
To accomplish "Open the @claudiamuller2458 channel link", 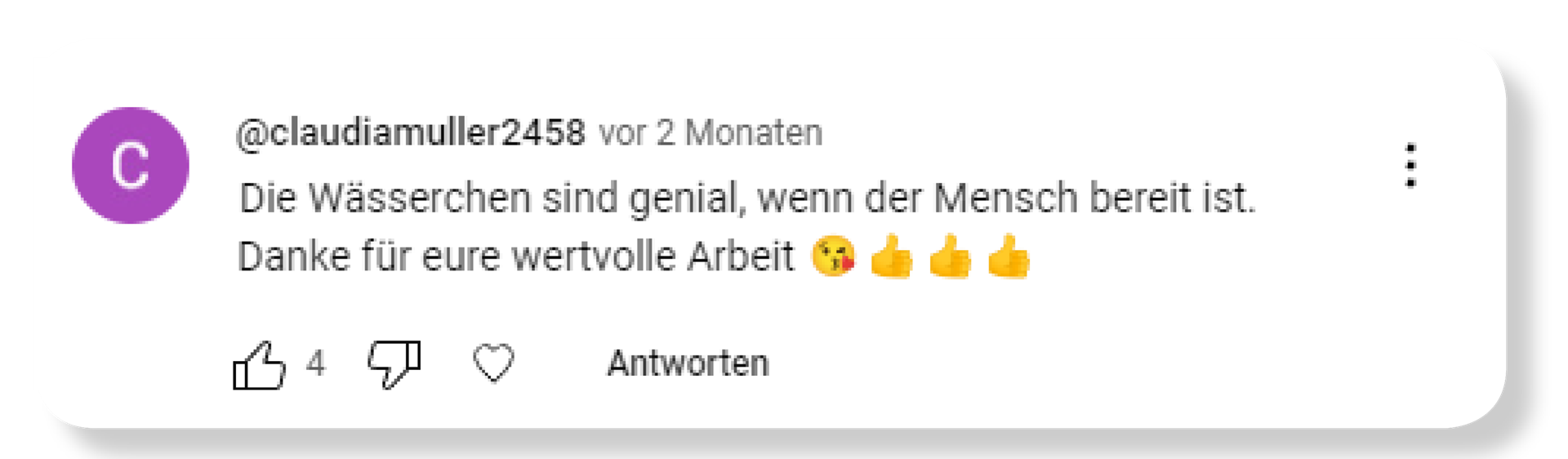I will pos(411,132).
